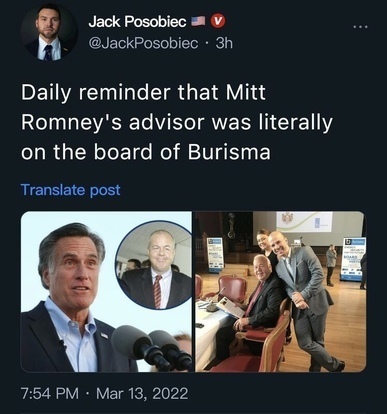This screenshot has height=414, width=387.
Task: Open the three-dot more options menu
Action: (361, 26)
